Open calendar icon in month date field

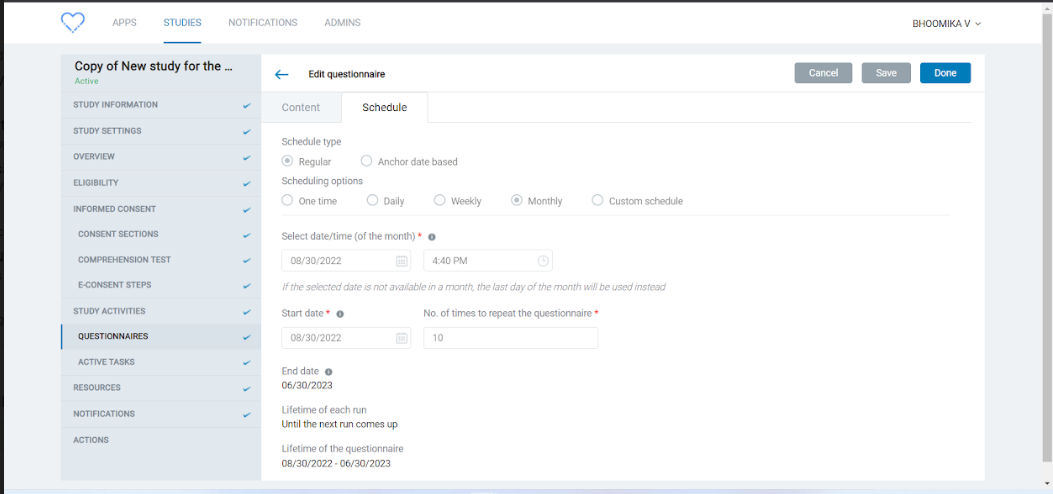tap(402, 261)
